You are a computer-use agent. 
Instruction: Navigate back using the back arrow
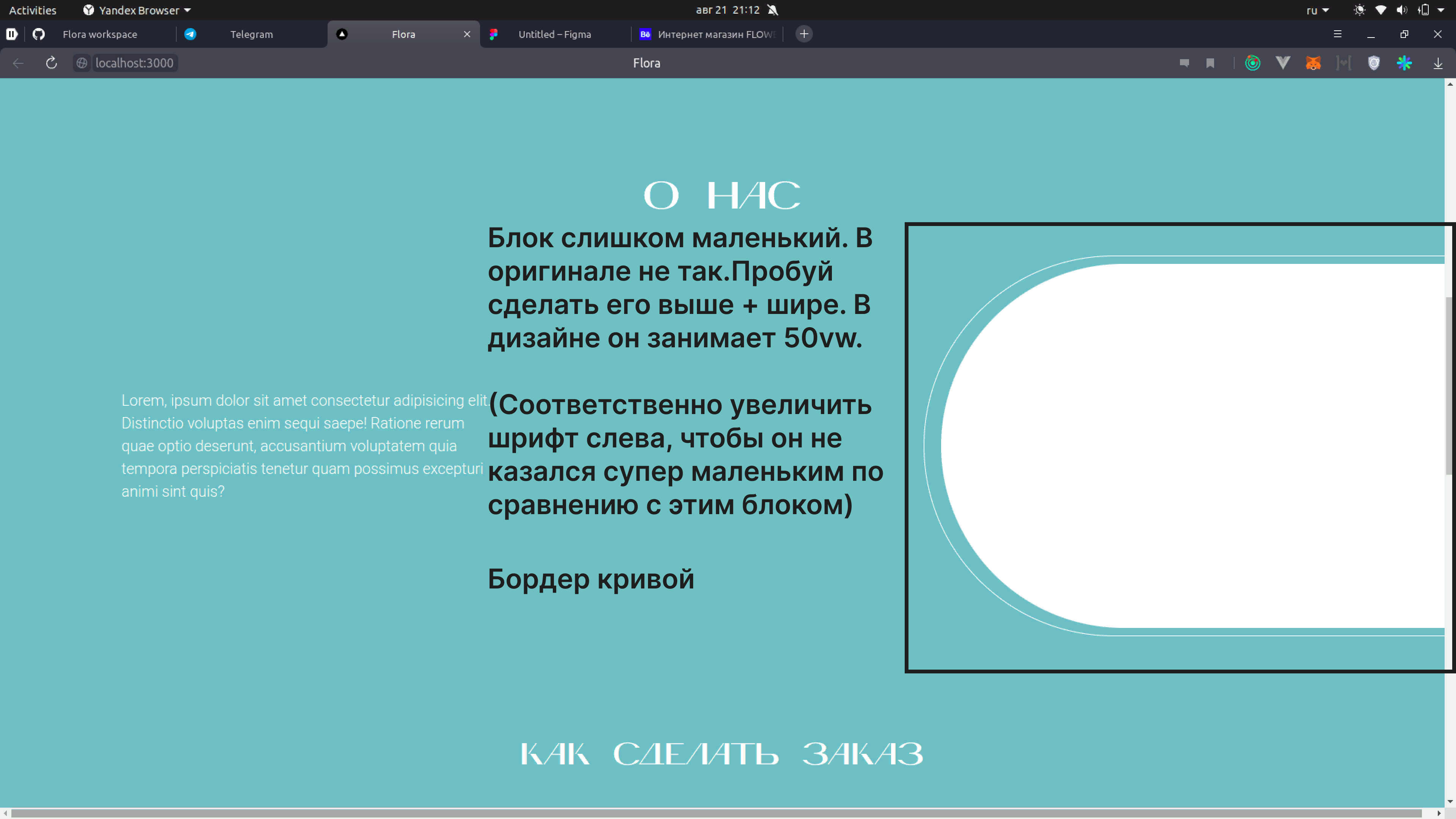pyautogui.click(x=18, y=63)
